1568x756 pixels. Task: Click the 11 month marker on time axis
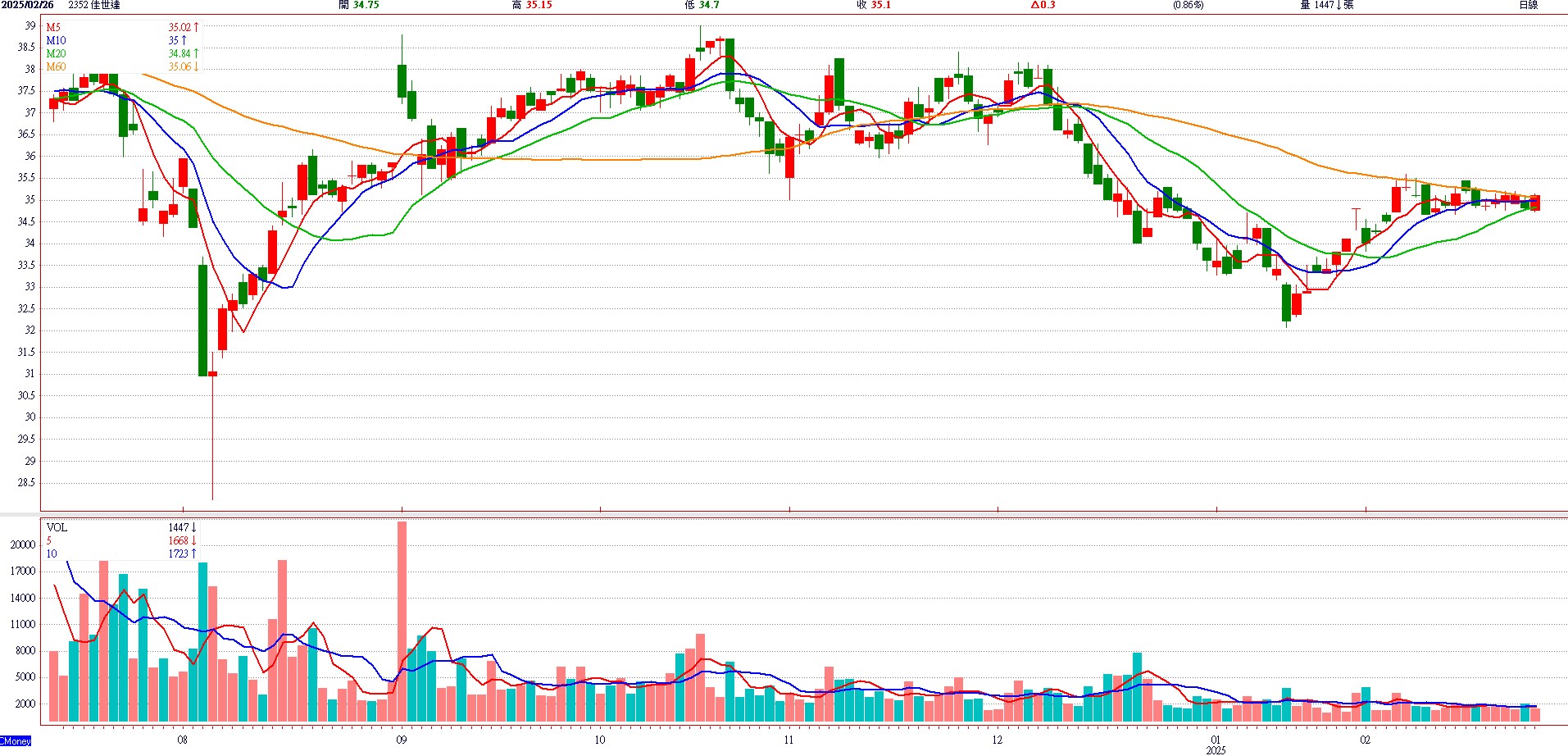789,740
